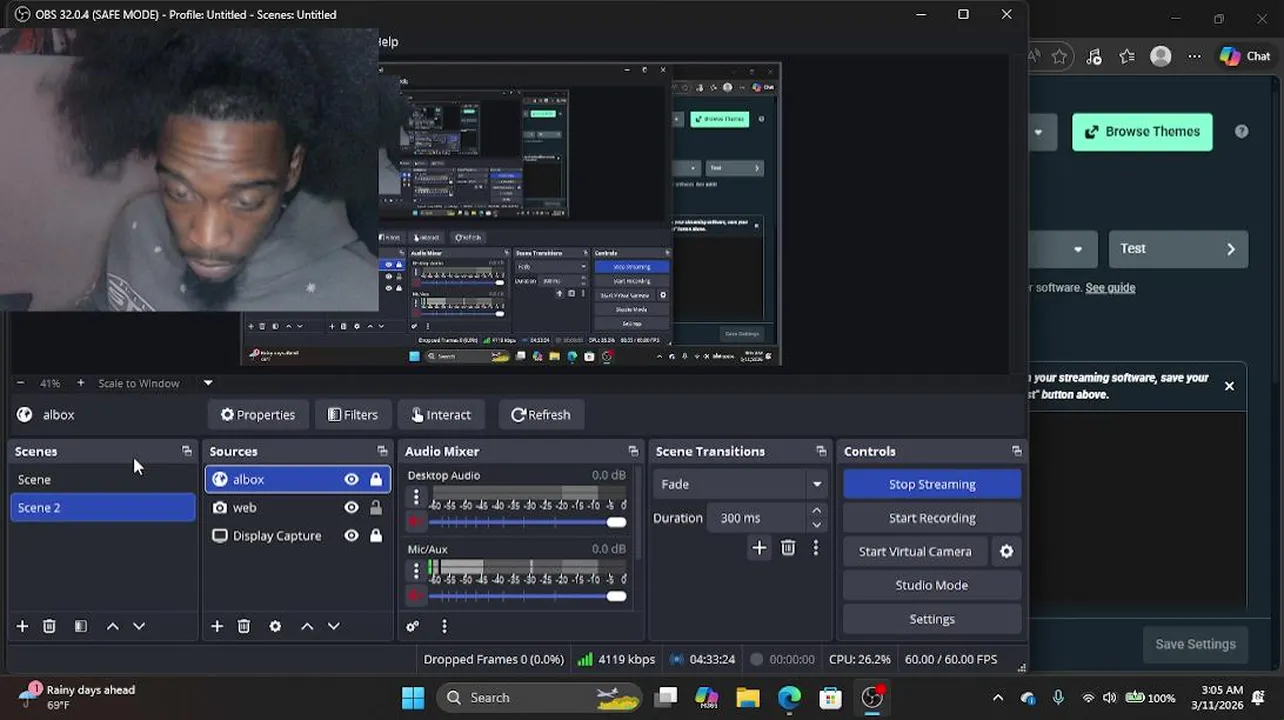Toggle lock on albox source
1284x720 pixels.
(x=376, y=479)
